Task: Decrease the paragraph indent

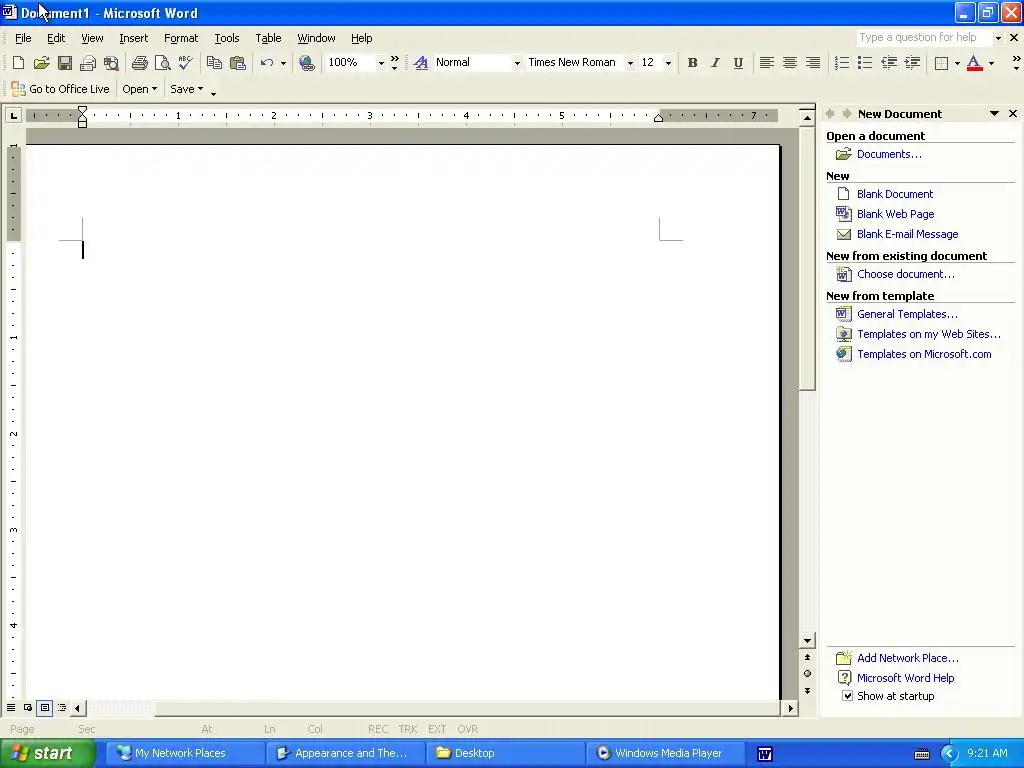Action: click(889, 63)
